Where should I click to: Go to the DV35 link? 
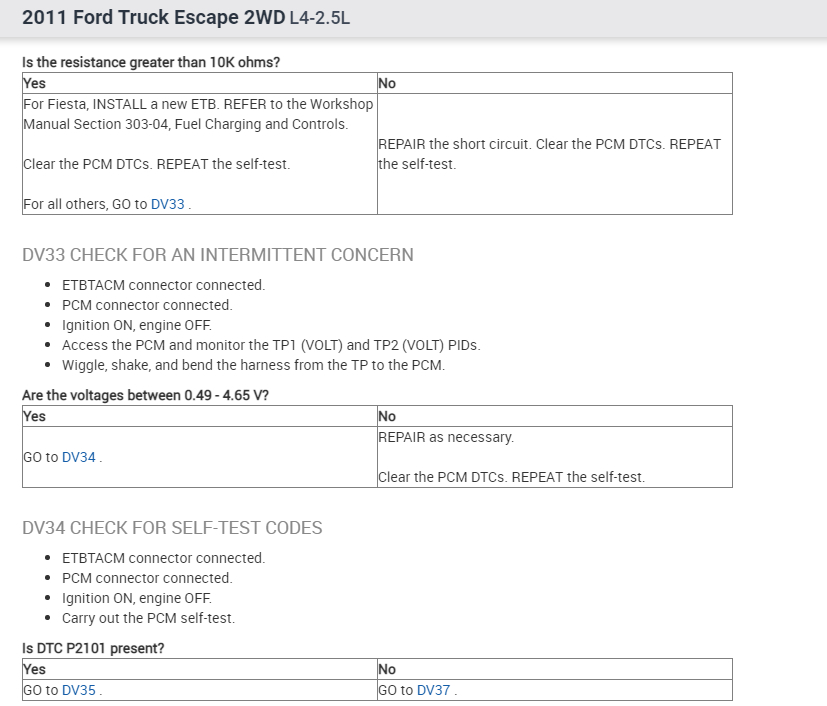pos(78,690)
